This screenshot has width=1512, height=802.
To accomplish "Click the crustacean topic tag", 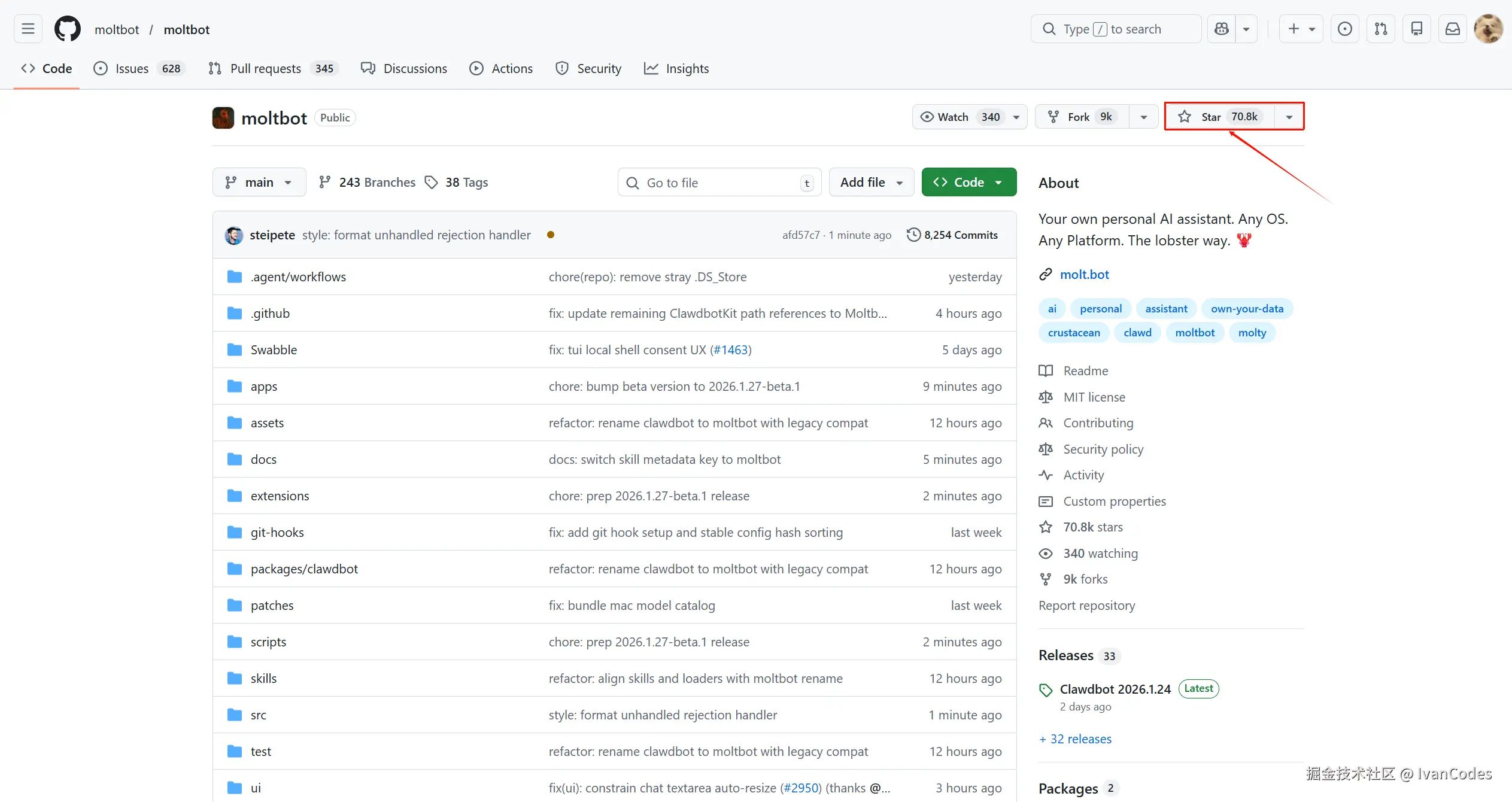I will tap(1074, 333).
